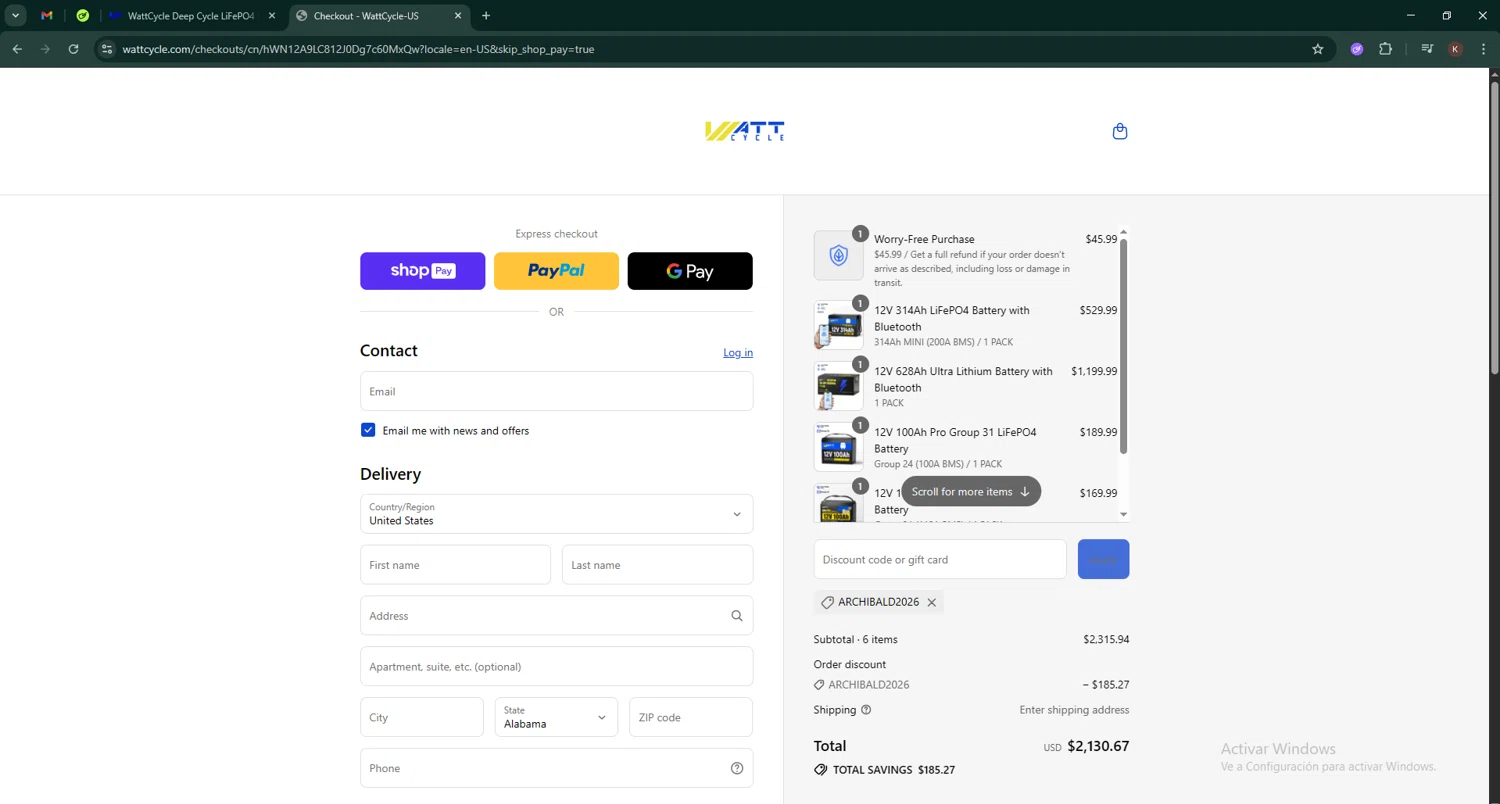Focus the Email input field
The width and height of the screenshot is (1500, 804).
[x=556, y=391]
